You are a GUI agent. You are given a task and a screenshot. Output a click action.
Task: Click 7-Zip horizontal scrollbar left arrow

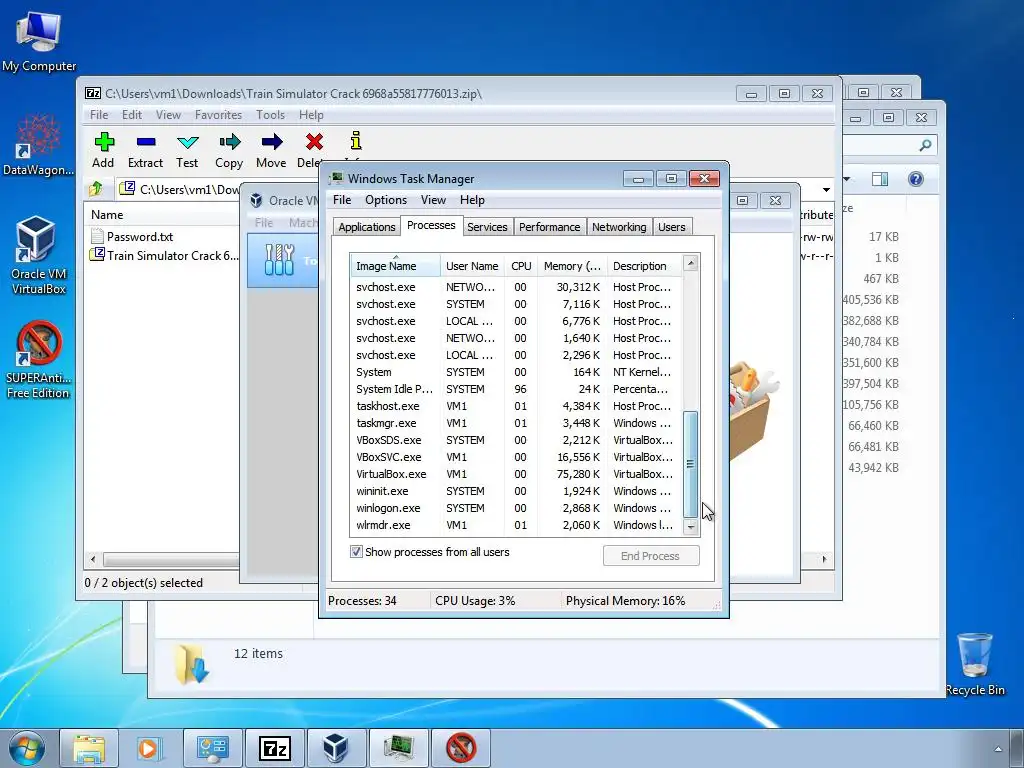[x=93, y=559]
